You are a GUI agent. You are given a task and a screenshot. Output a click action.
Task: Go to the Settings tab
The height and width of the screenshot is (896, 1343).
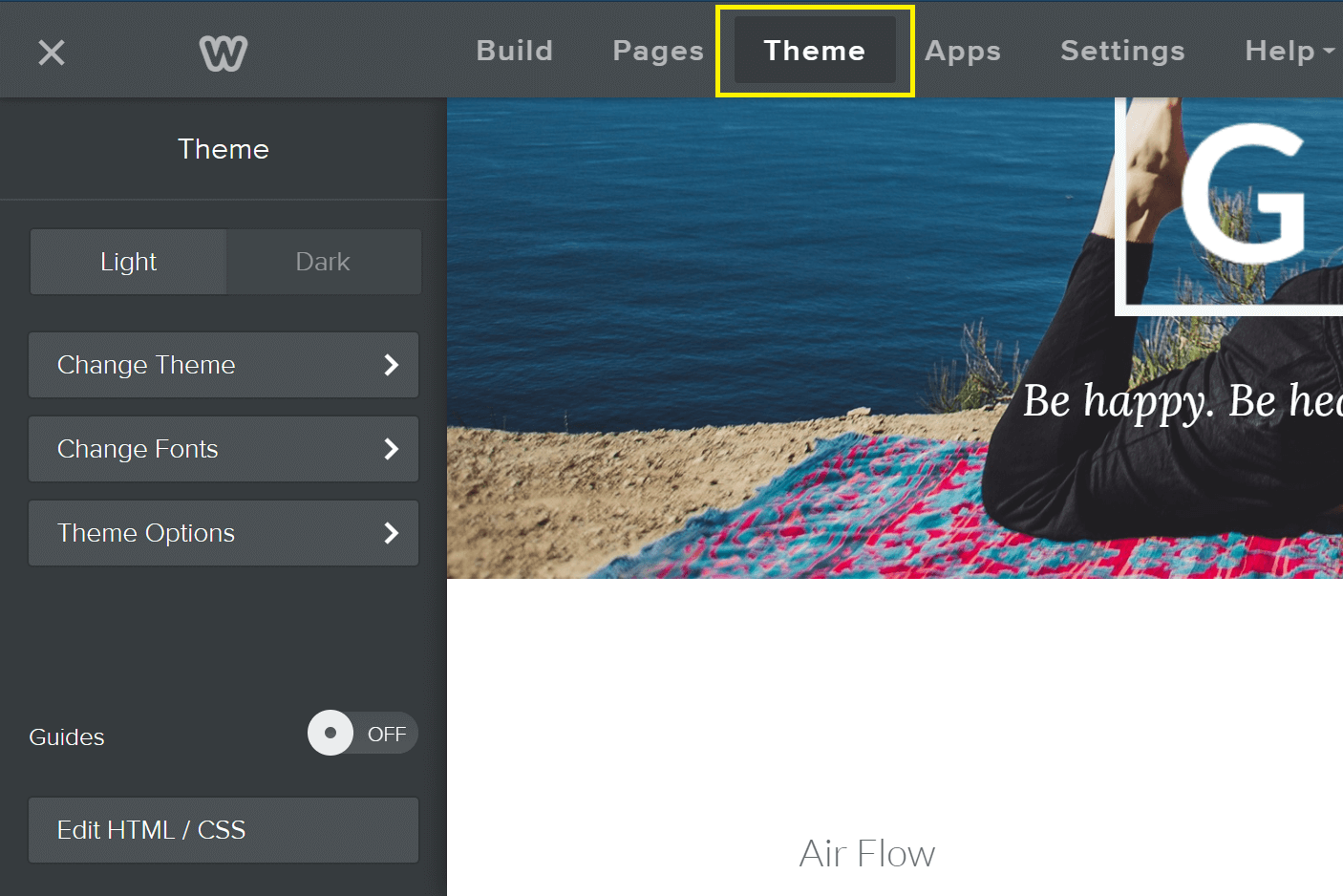1122,51
